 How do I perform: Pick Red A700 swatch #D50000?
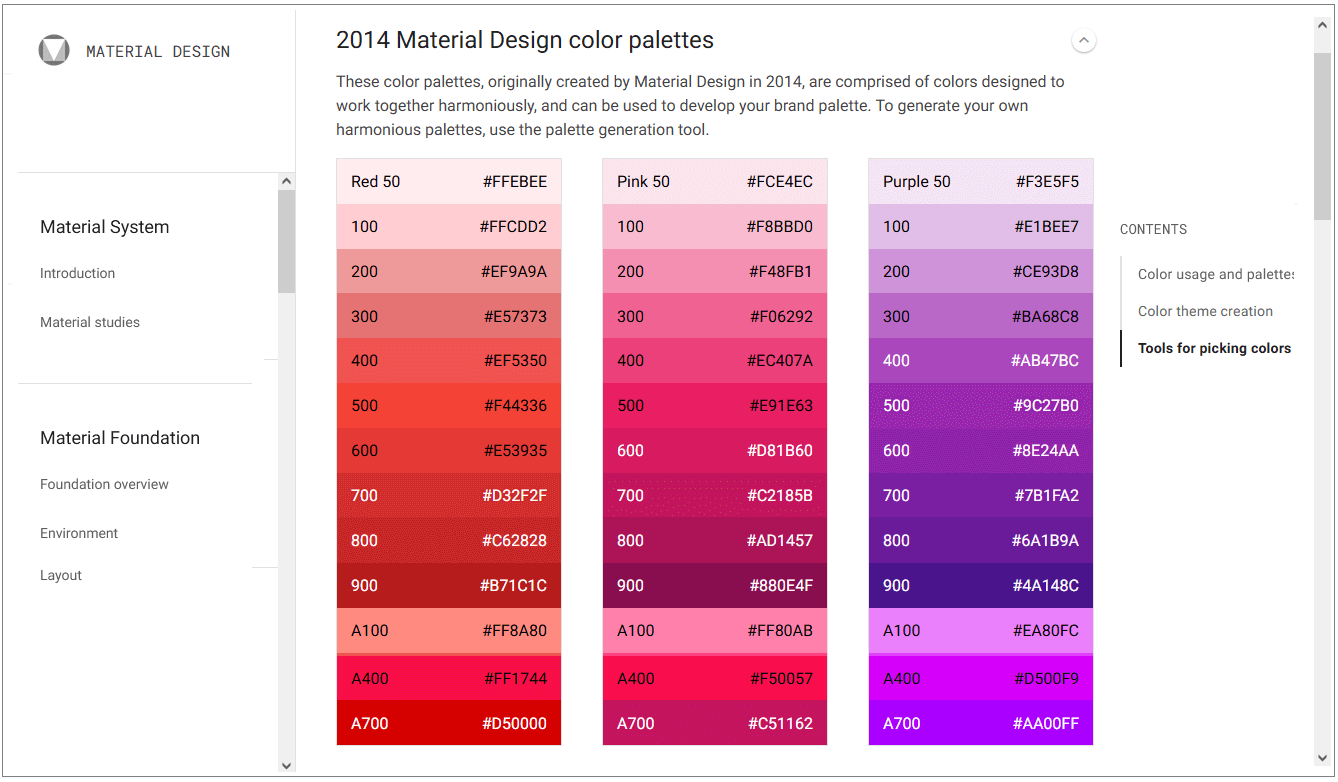449,723
